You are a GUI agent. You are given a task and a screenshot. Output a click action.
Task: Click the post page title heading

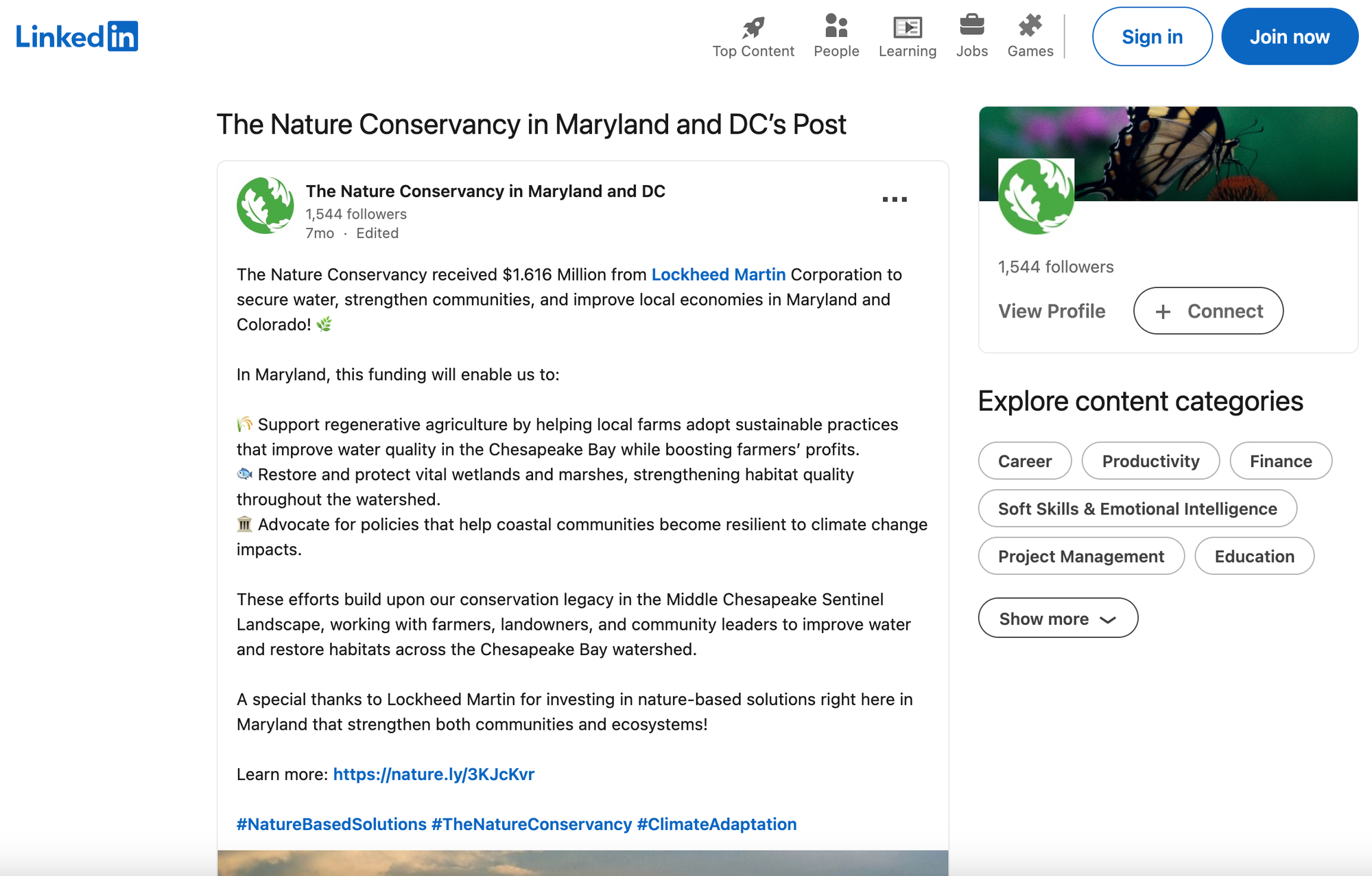pyautogui.click(x=532, y=125)
